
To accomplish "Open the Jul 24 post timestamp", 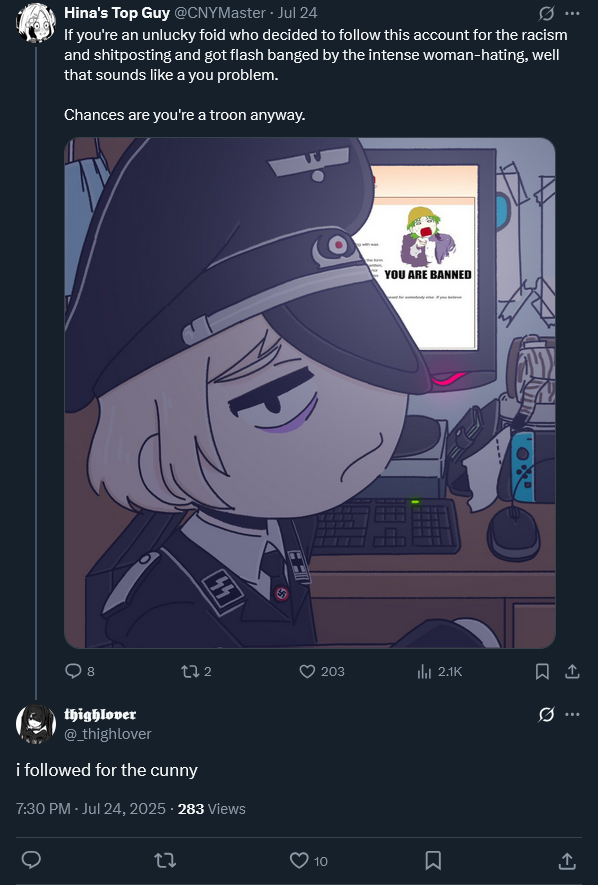I will coord(297,13).
